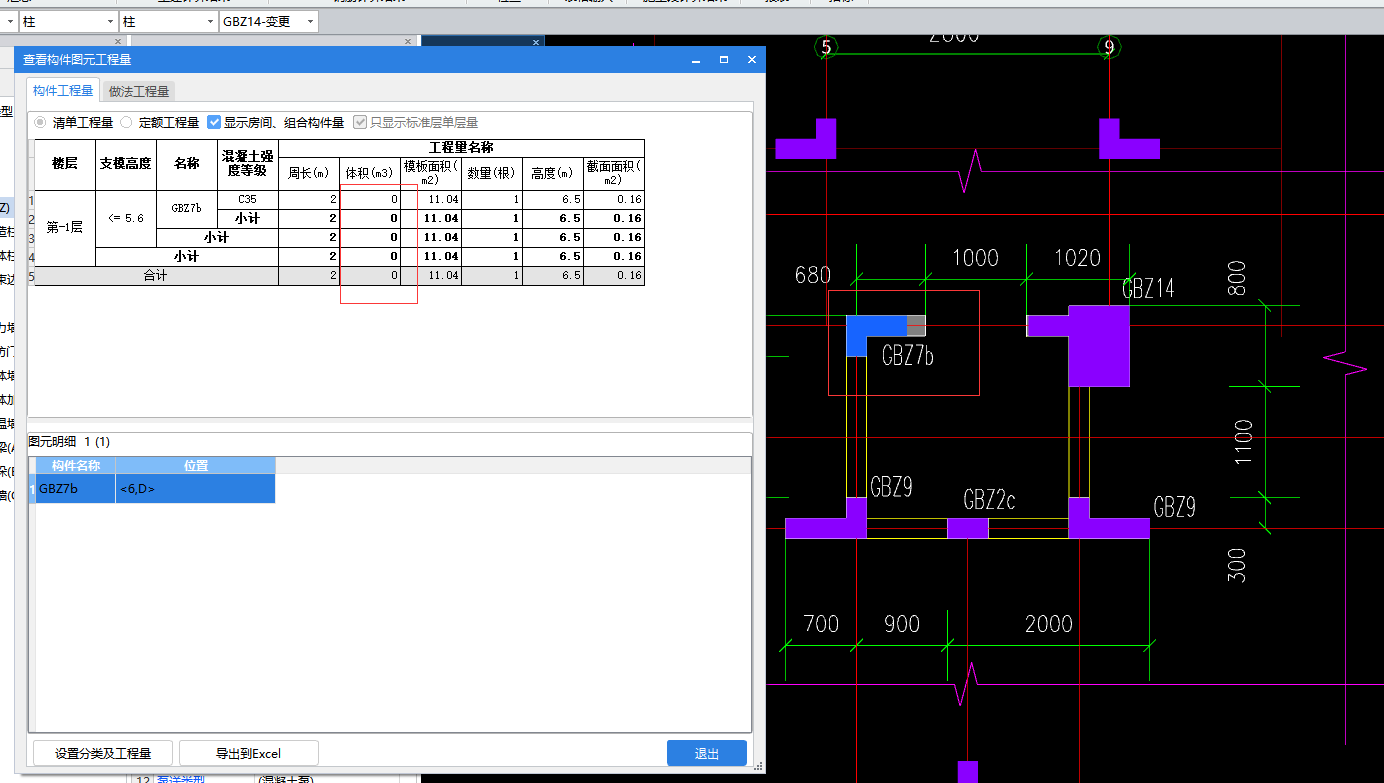Close the dark blue drawing tab

pos(537,43)
